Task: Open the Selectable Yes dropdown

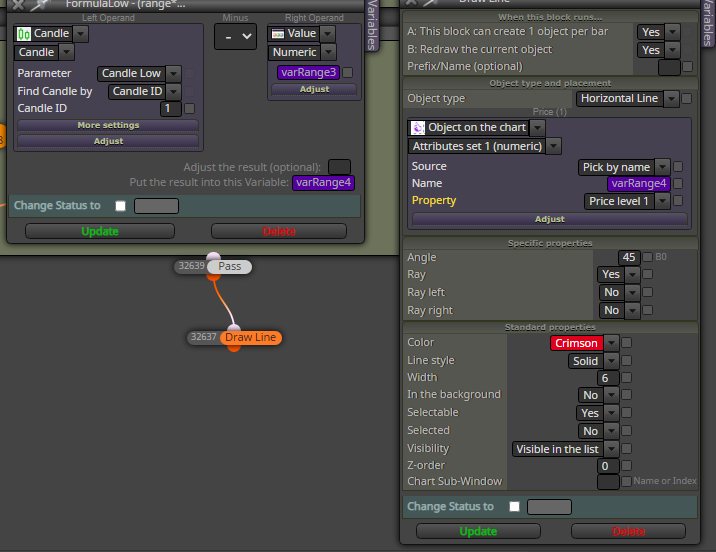Action: tap(611, 413)
